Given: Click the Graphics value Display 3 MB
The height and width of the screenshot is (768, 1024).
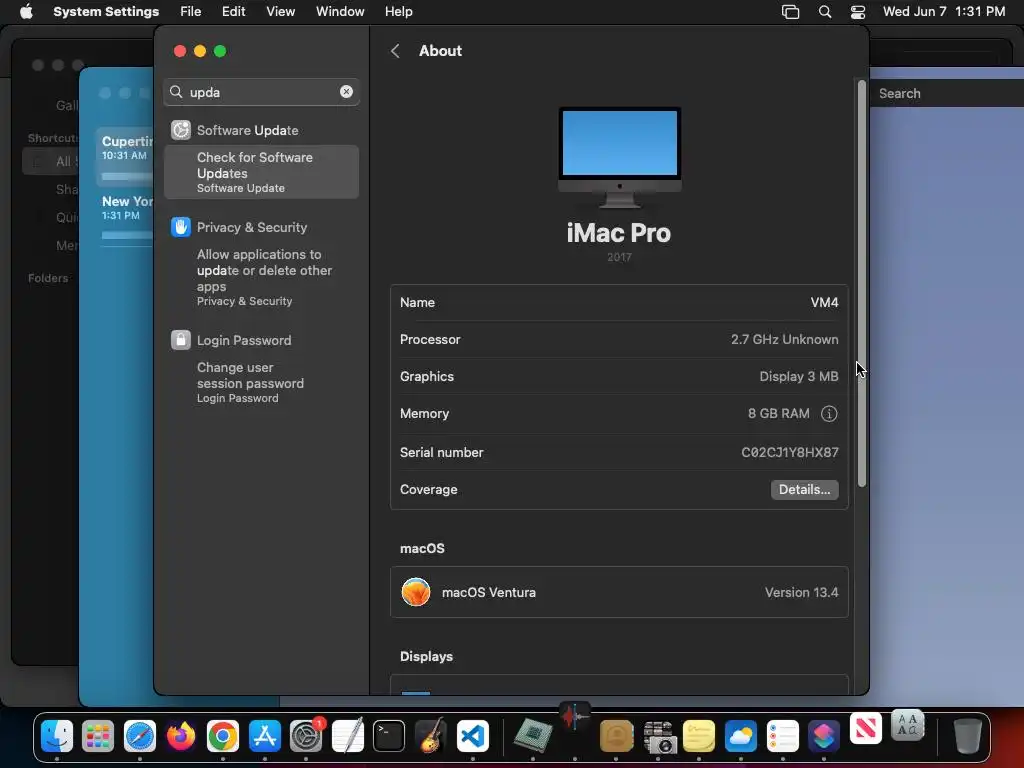Looking at the screenshot, I should pyautogui.click(x=799, y=377).
